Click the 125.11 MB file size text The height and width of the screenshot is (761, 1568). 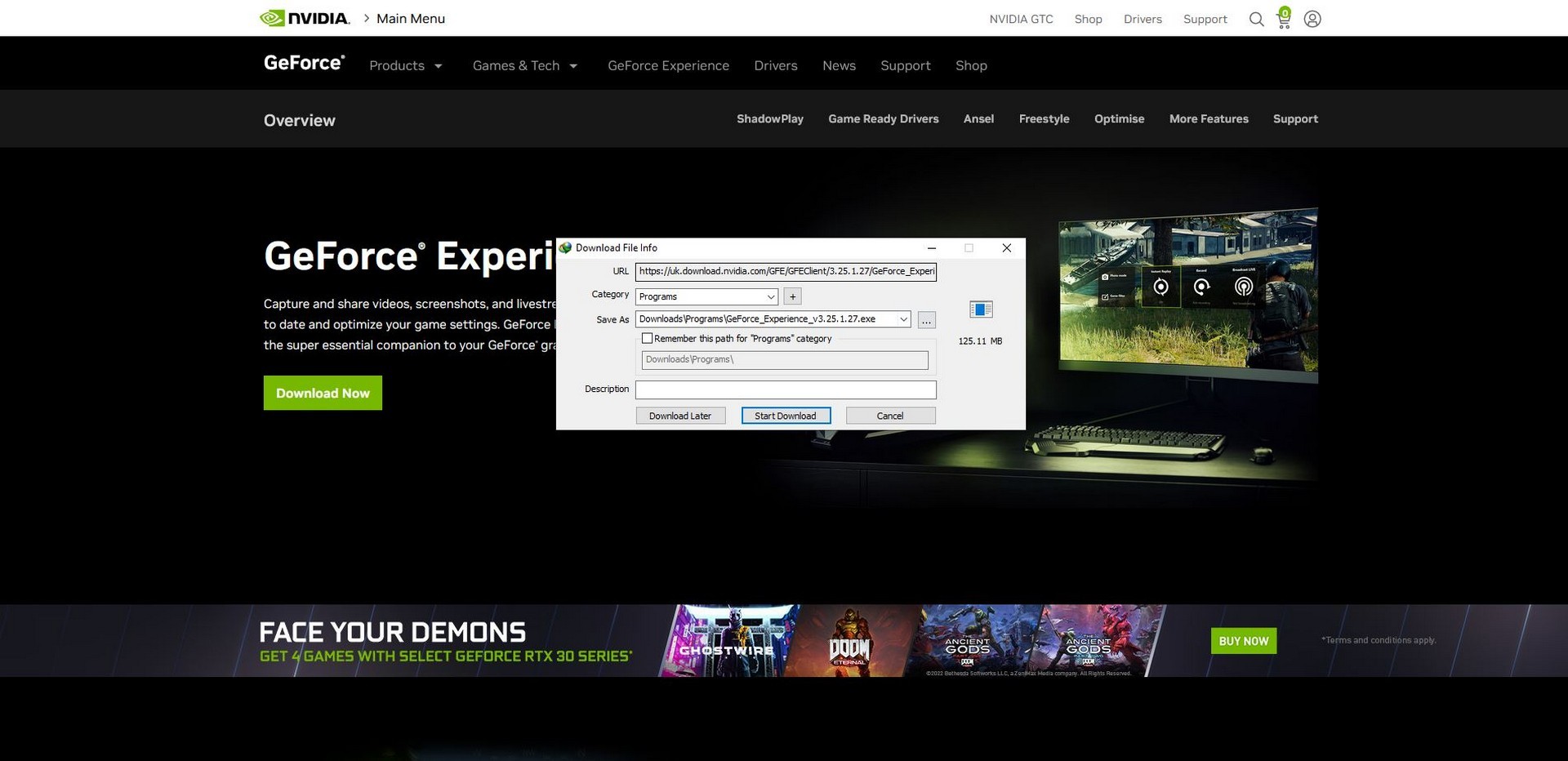tap(980, 341)
